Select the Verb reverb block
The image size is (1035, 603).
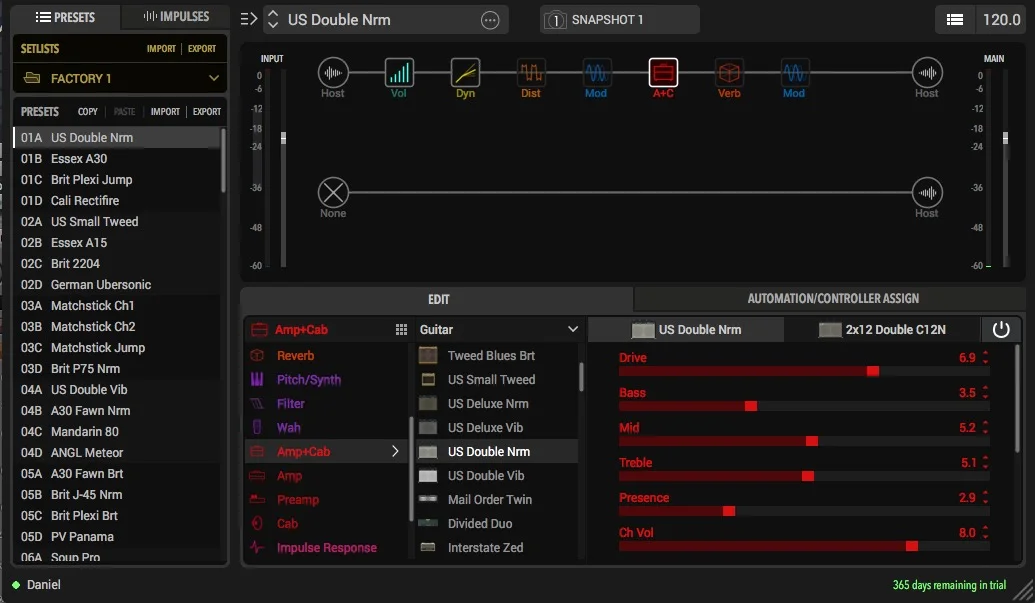(729, 73)
